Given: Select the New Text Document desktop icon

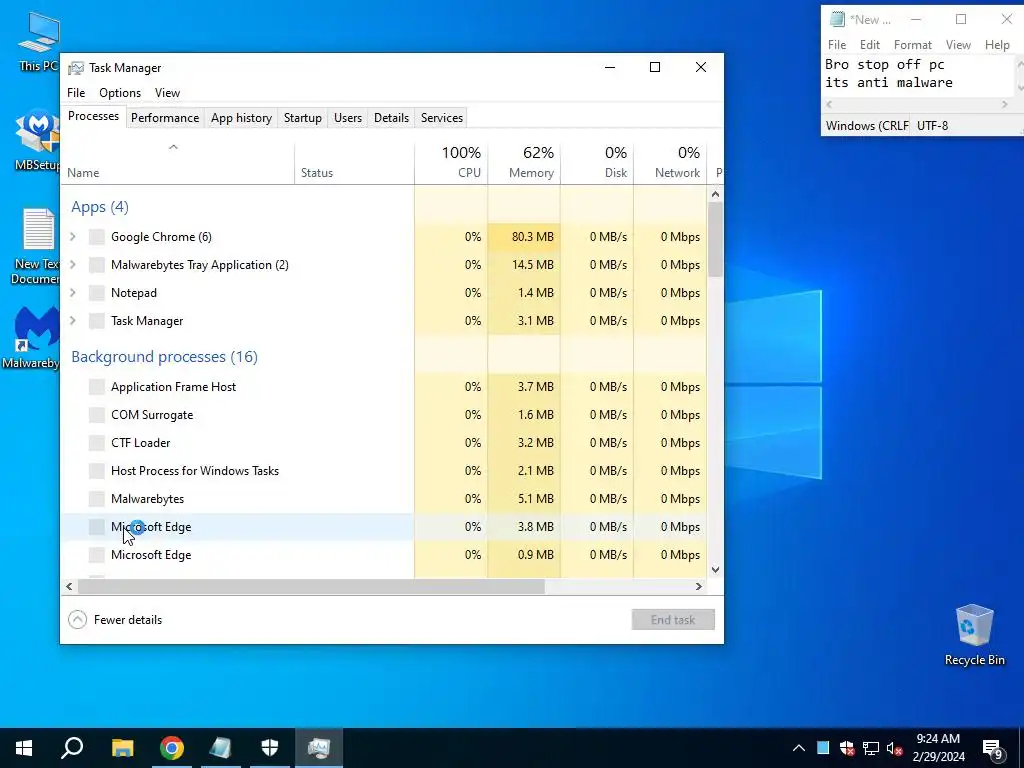Looking at the screenshot, I should (x=38, y=246).
